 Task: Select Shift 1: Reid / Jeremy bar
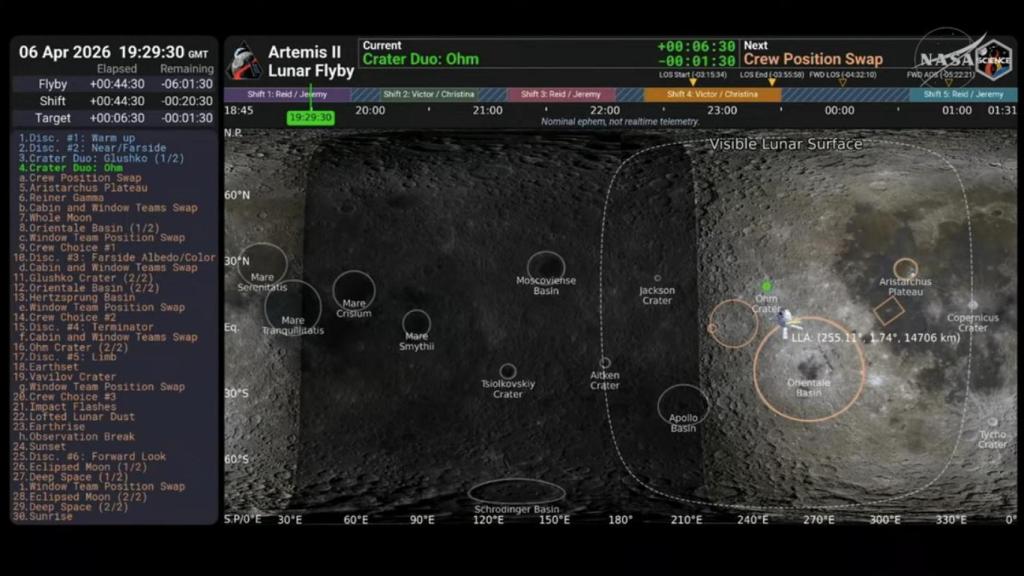pos(287,94)
